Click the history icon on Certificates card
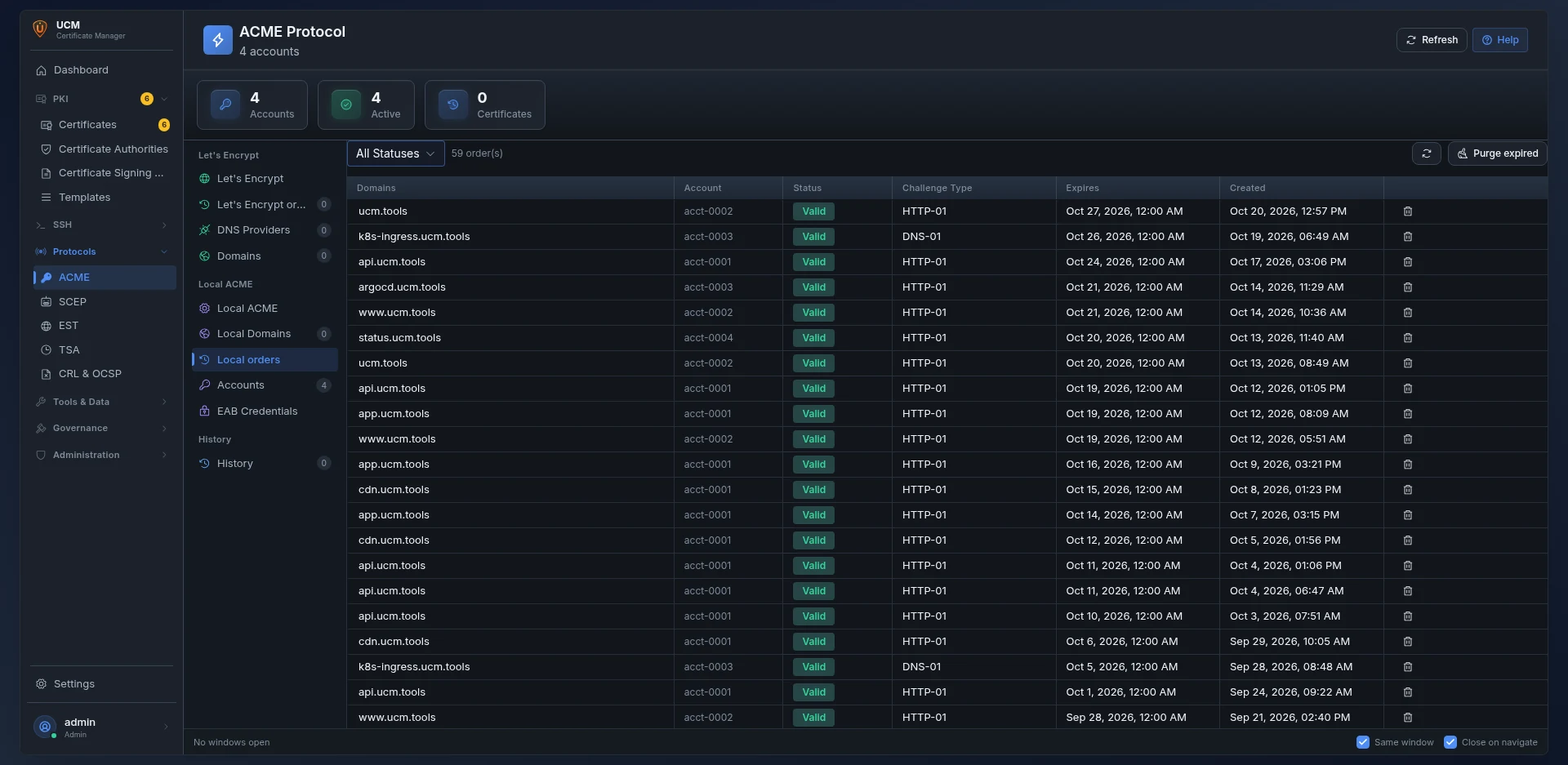The image size is (1568, 765). pos(453,105)
